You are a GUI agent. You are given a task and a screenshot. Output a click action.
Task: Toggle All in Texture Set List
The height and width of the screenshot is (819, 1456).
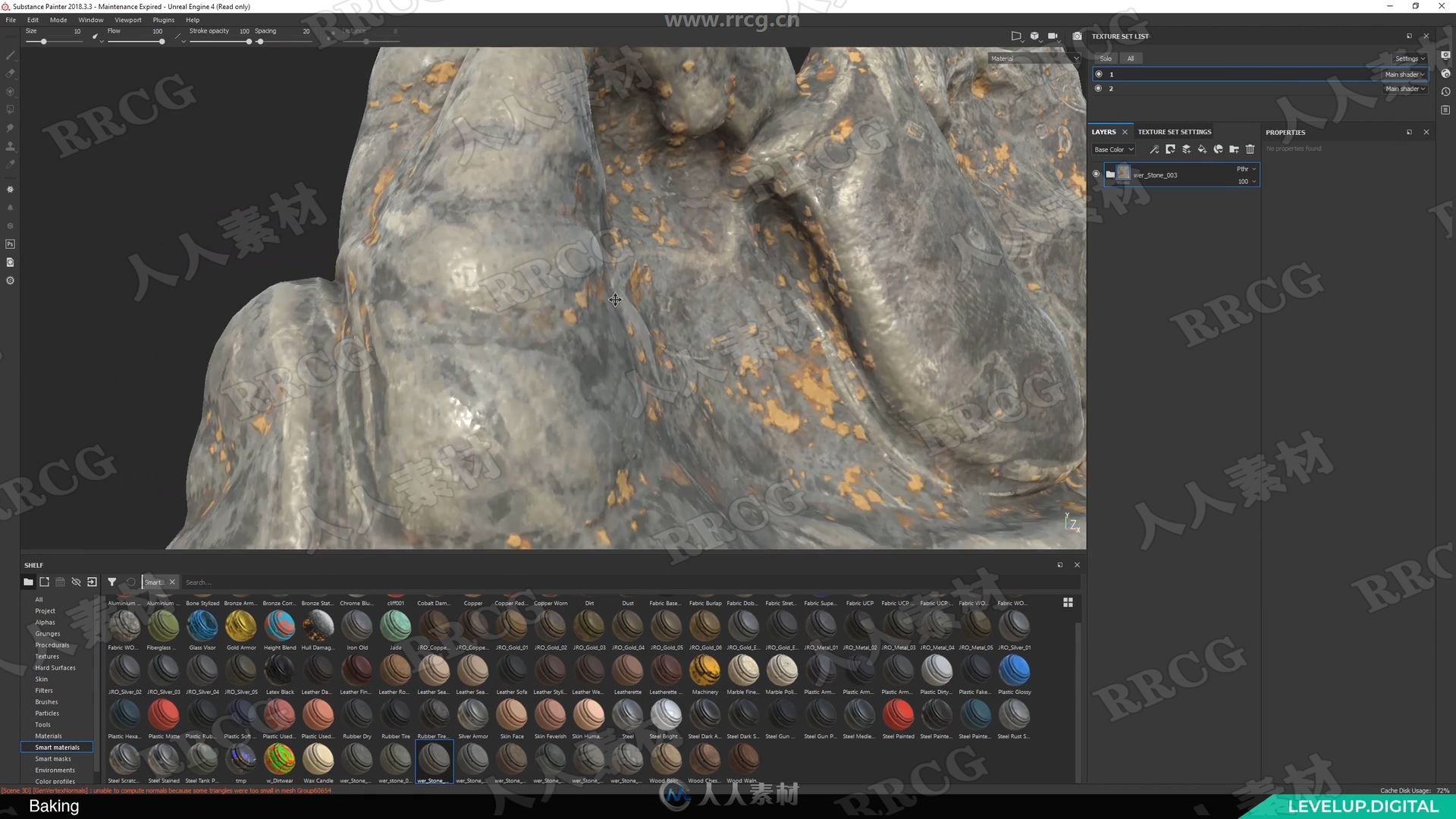(x=1131, y=58)
